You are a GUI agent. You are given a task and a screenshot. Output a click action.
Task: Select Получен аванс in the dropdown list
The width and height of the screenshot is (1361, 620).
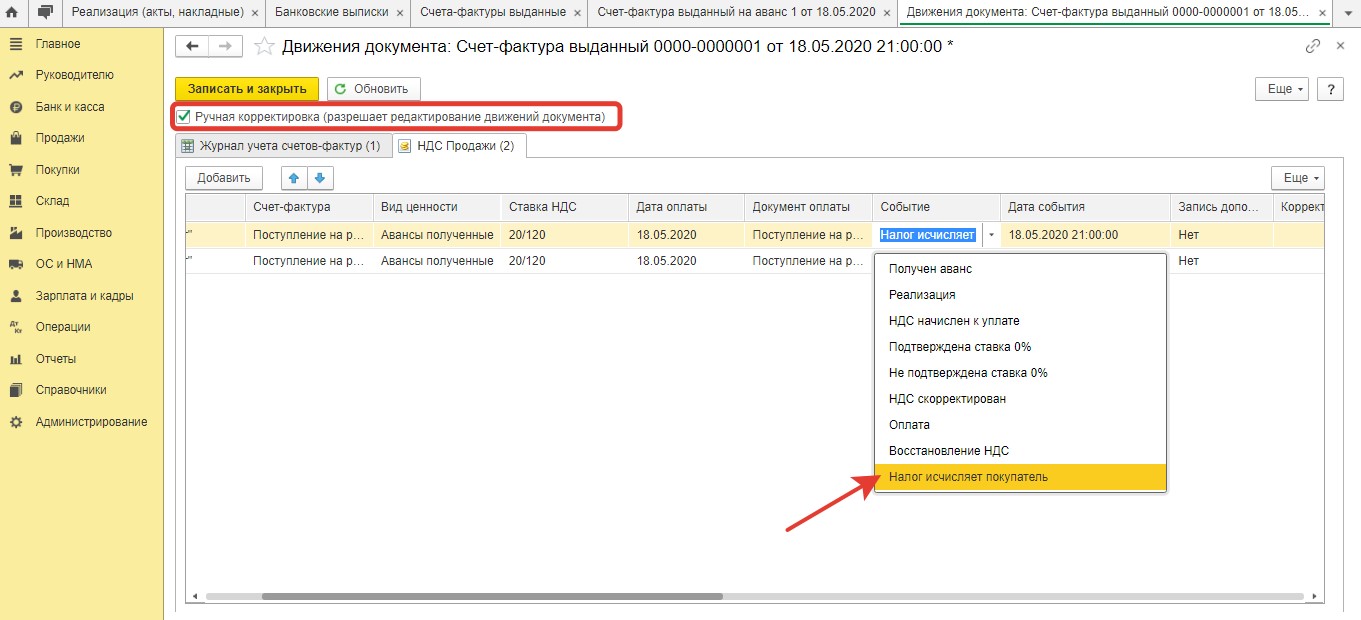[930, 269]
